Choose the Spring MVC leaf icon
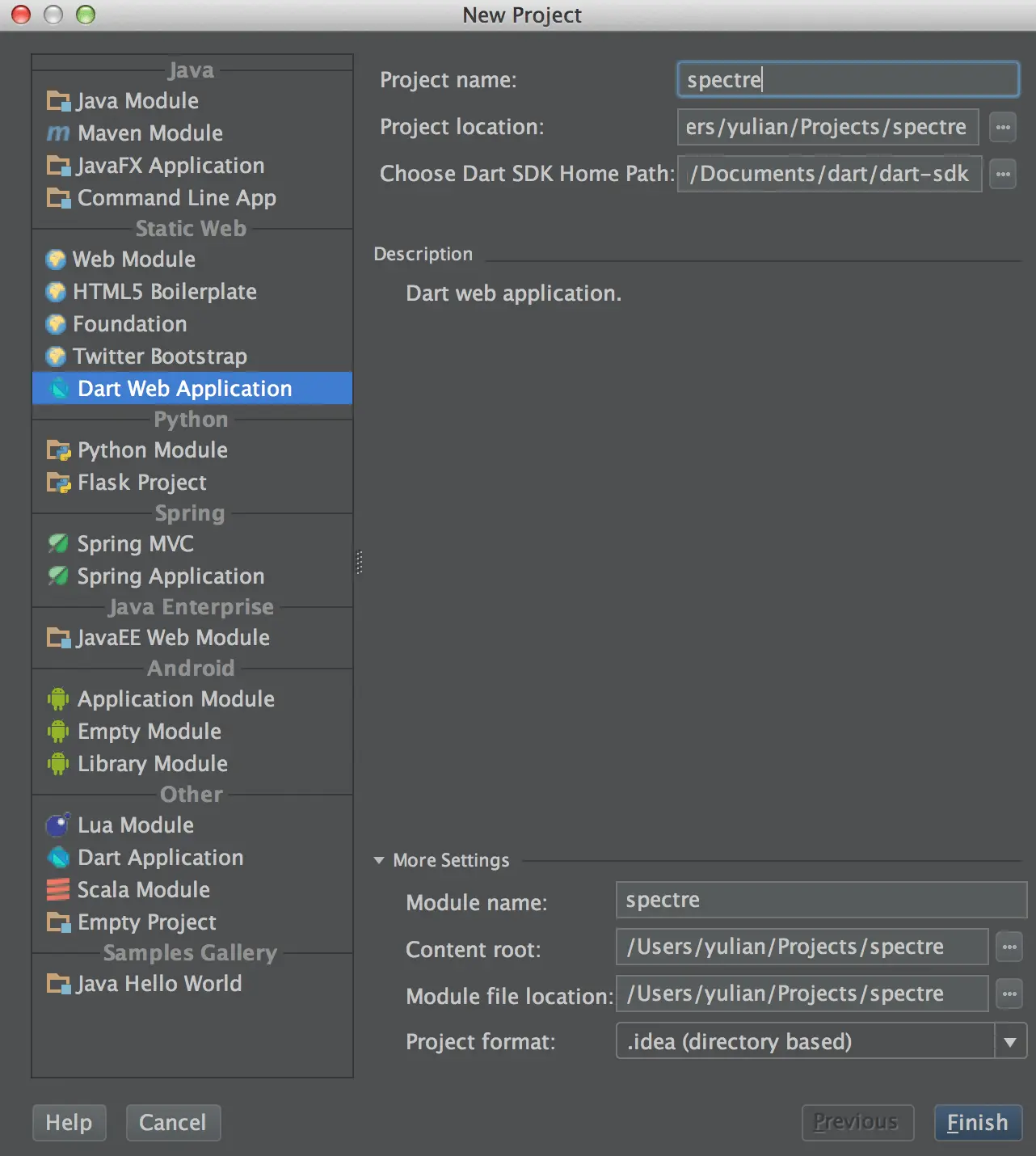The width and height of the screenshot is (1036, 1156). pyautogui.click(x=57, y=543)
